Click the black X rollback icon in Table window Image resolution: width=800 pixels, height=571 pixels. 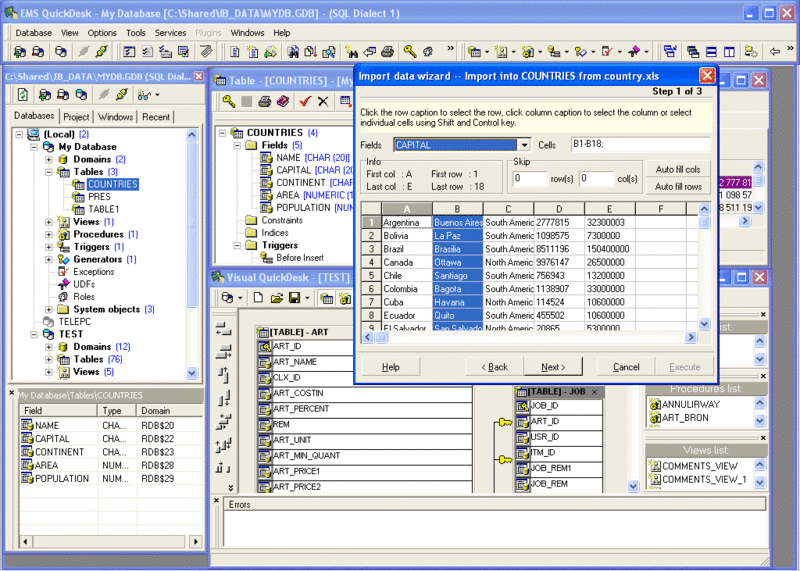[x=322, y=102]
